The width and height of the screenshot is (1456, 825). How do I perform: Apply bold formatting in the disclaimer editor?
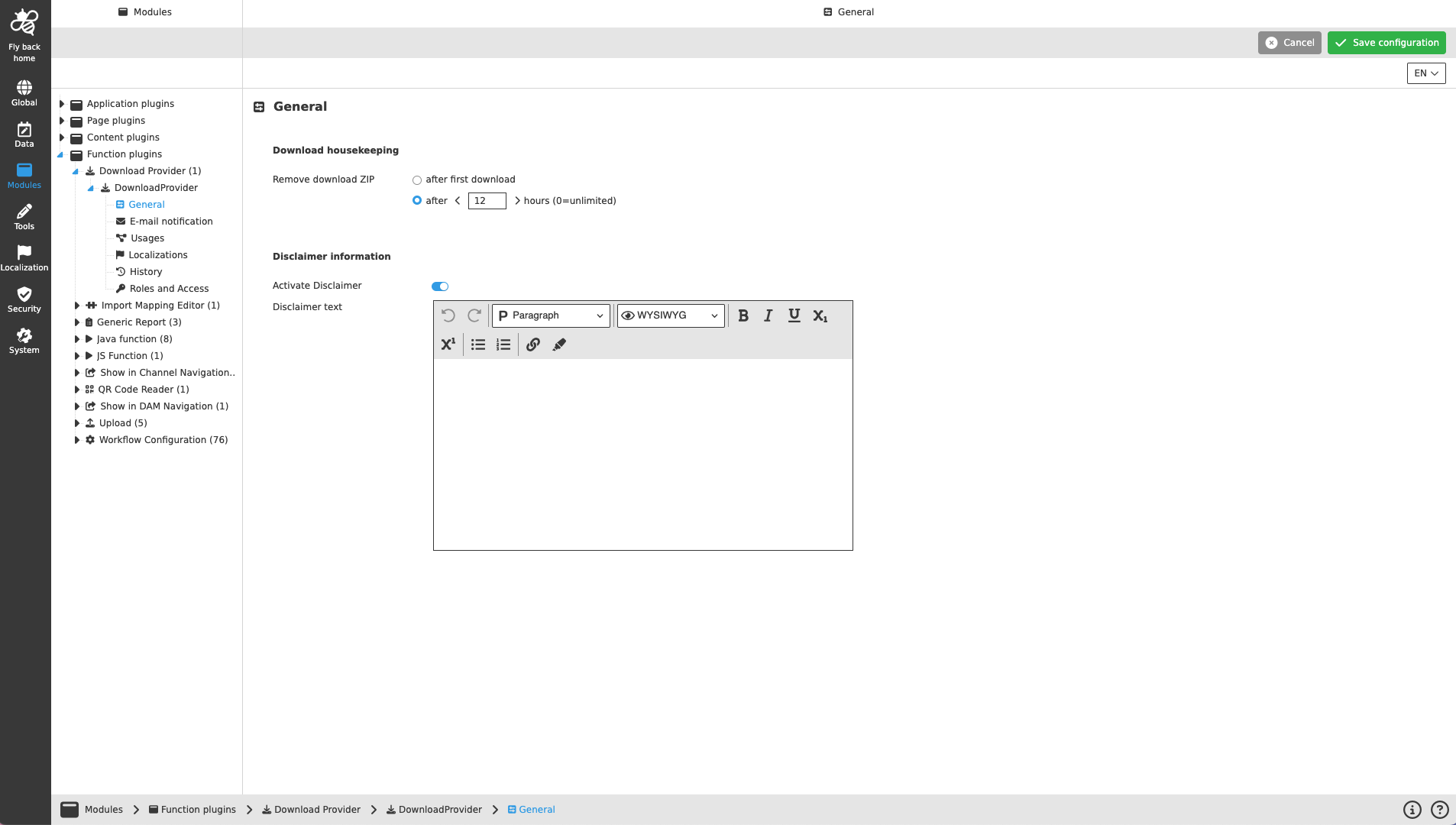coord(743,315)
